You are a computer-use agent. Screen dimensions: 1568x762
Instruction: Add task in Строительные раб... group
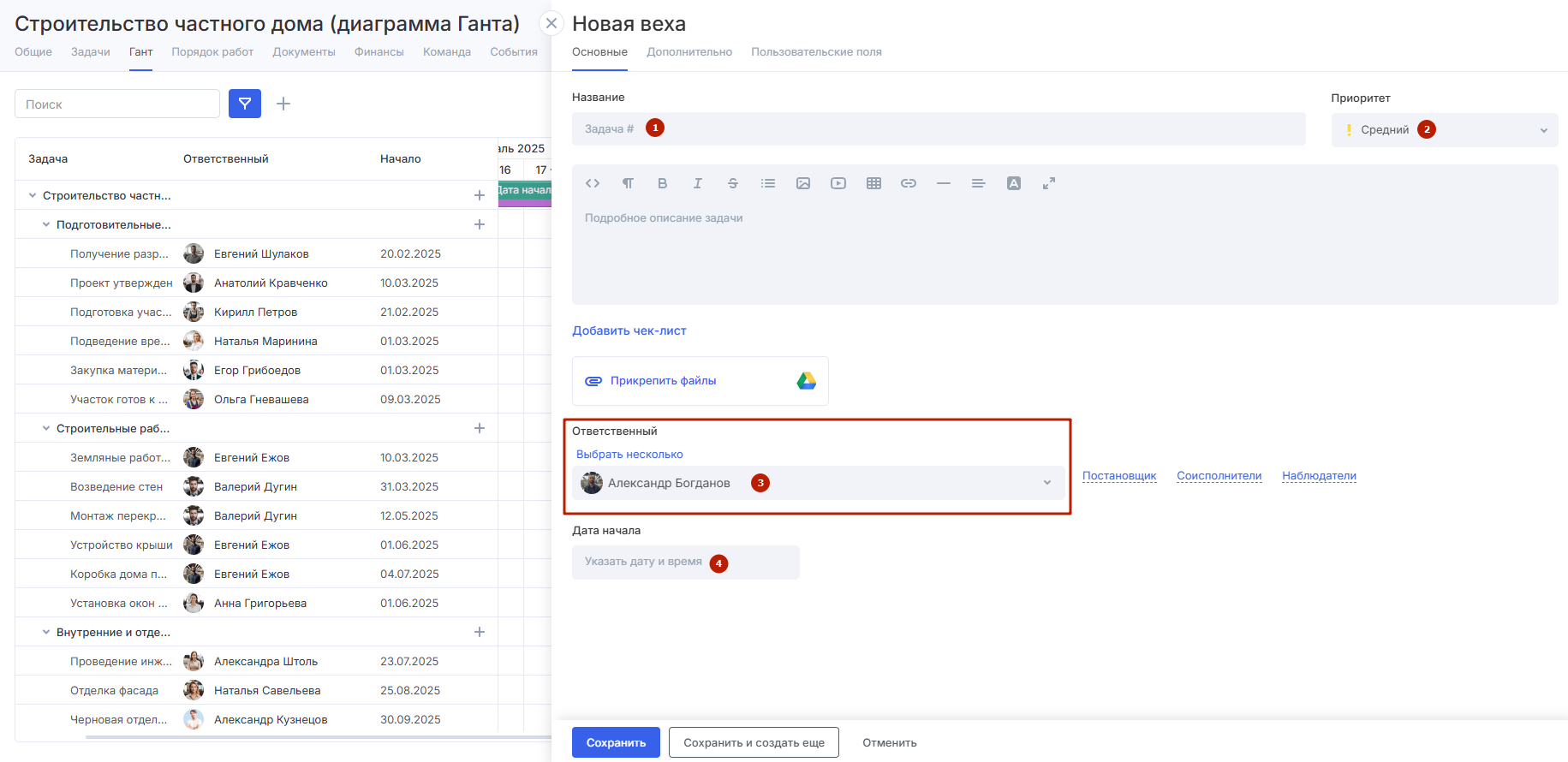[x=480, y=428]
